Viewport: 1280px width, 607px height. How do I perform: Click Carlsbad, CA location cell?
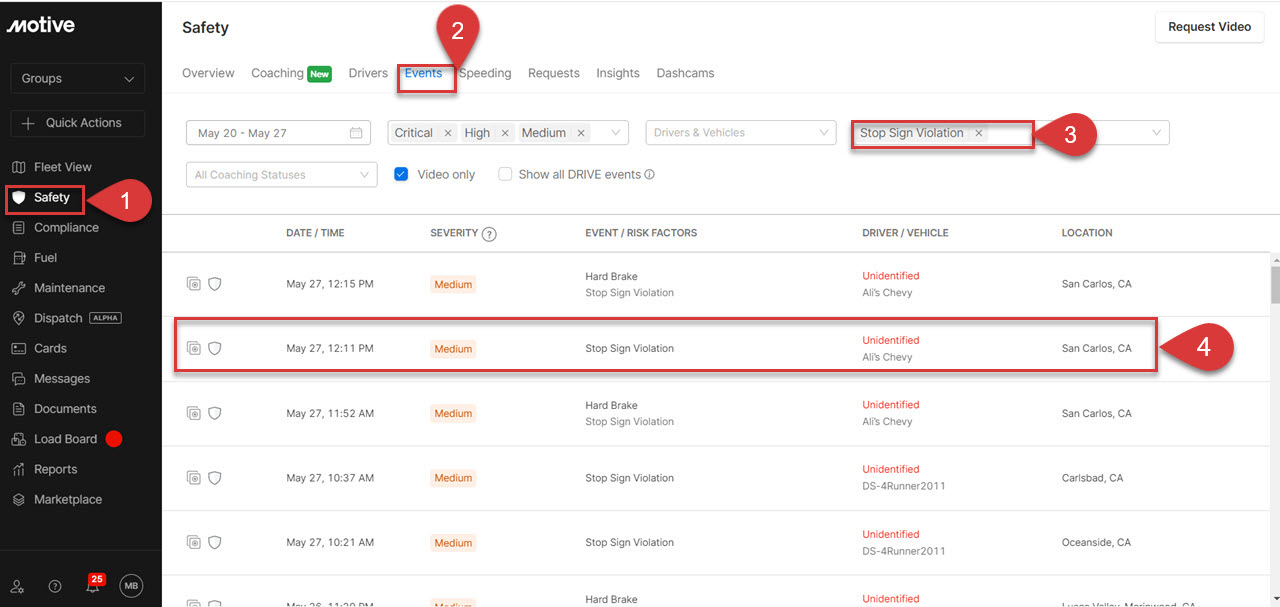point(1092,478)
